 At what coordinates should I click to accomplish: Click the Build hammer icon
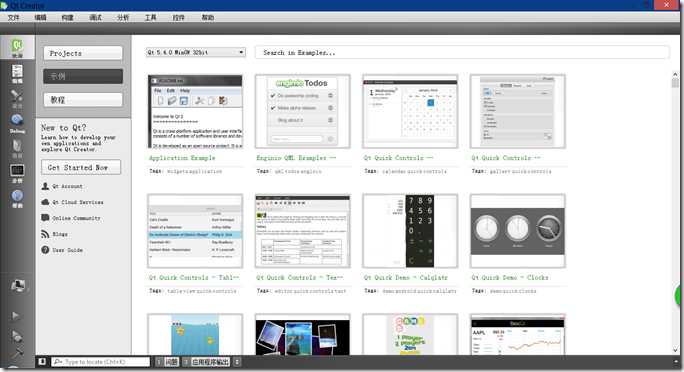tap(17, 352)
